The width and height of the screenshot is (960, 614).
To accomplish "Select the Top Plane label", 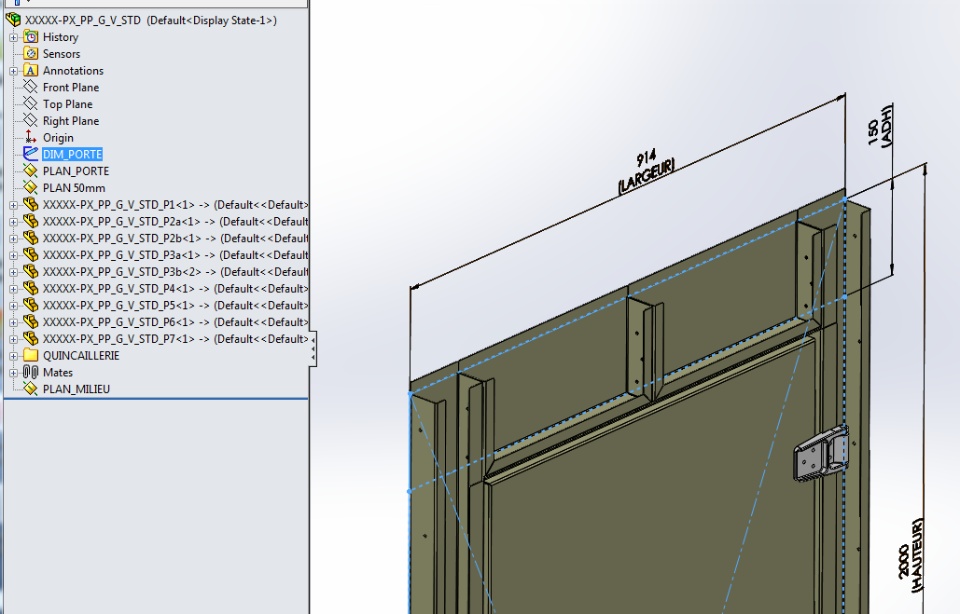I will point(67,104).
